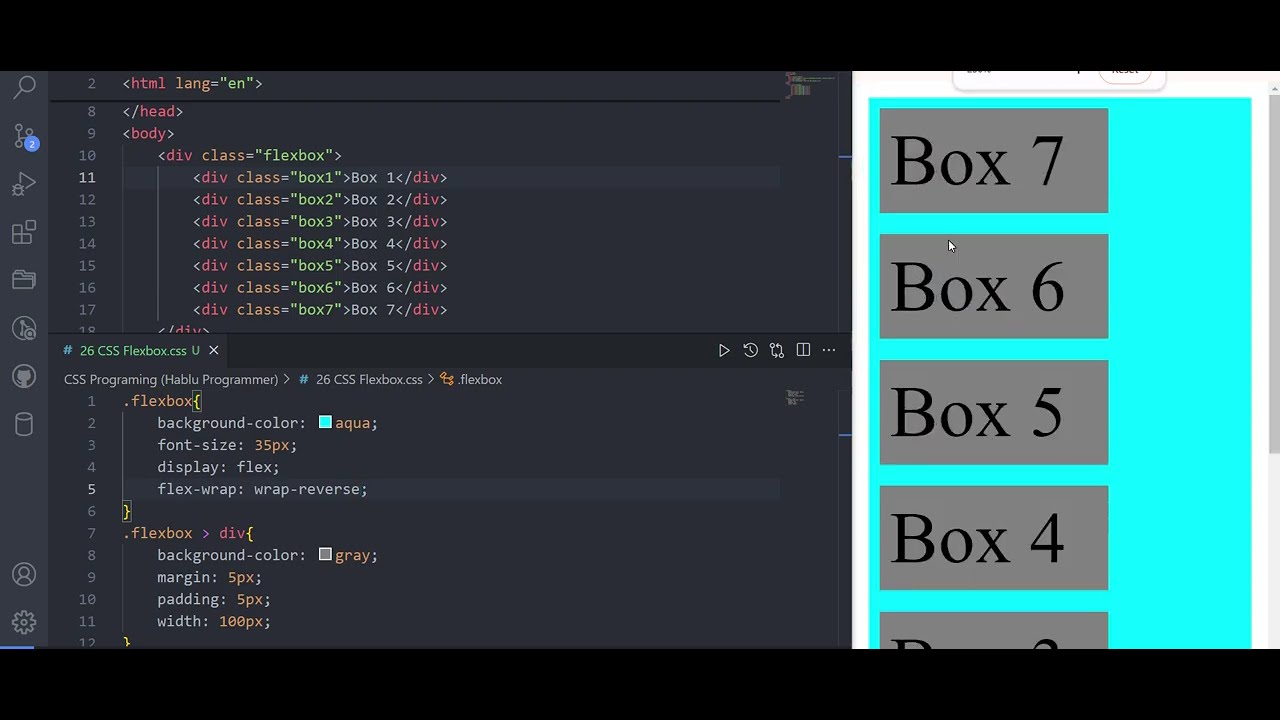1280x720 pixels.
Task: Click the Box 7 element in preview
Action: pos(993,161)
